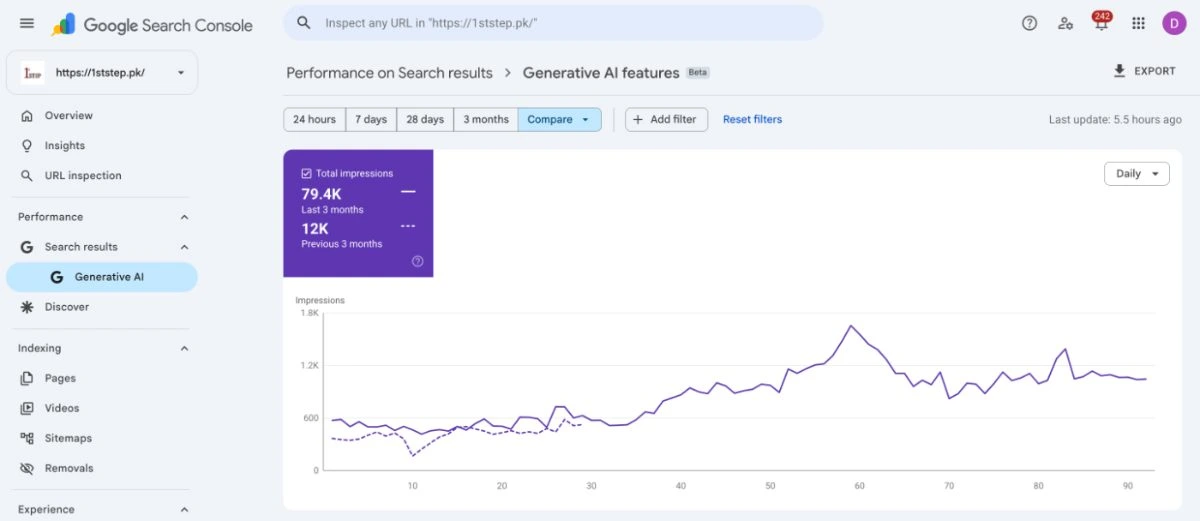1200x521 pixels.
Task: Click the Insights lightbulb icon
Action: (27, 146)
